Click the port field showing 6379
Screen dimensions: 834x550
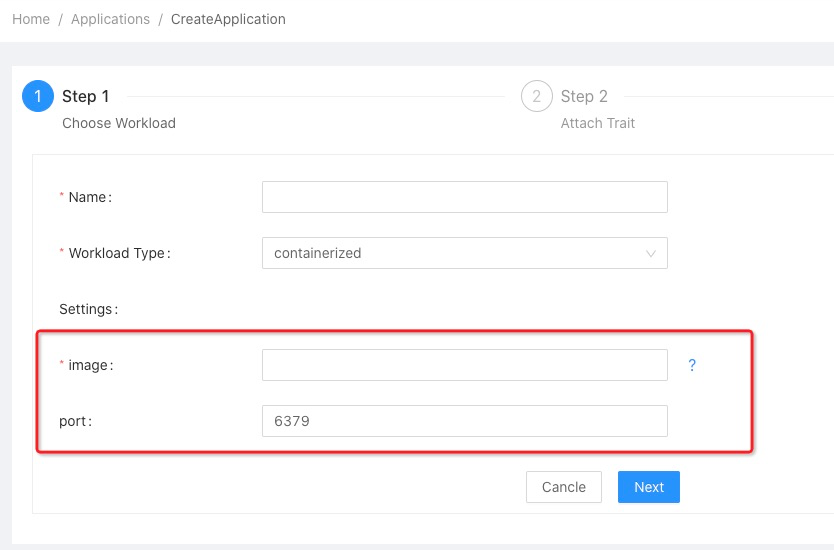click(464, 421)
